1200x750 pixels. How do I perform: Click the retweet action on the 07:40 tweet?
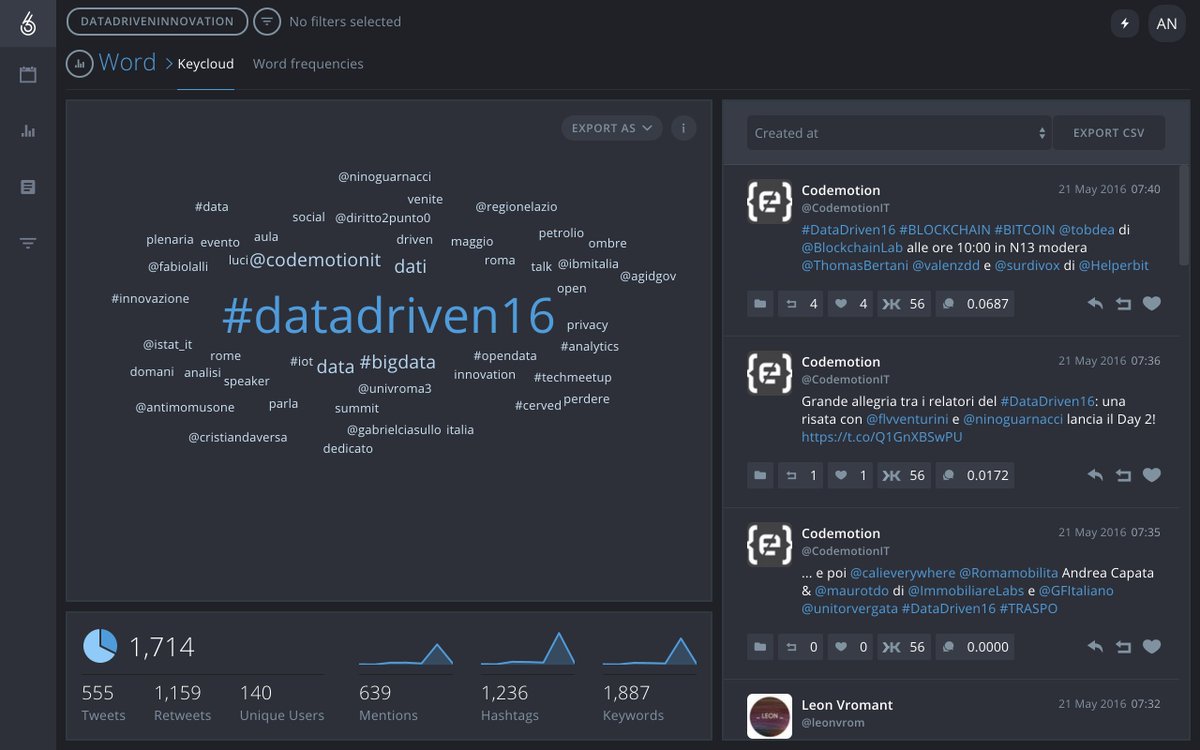[x=1123, y=303]
